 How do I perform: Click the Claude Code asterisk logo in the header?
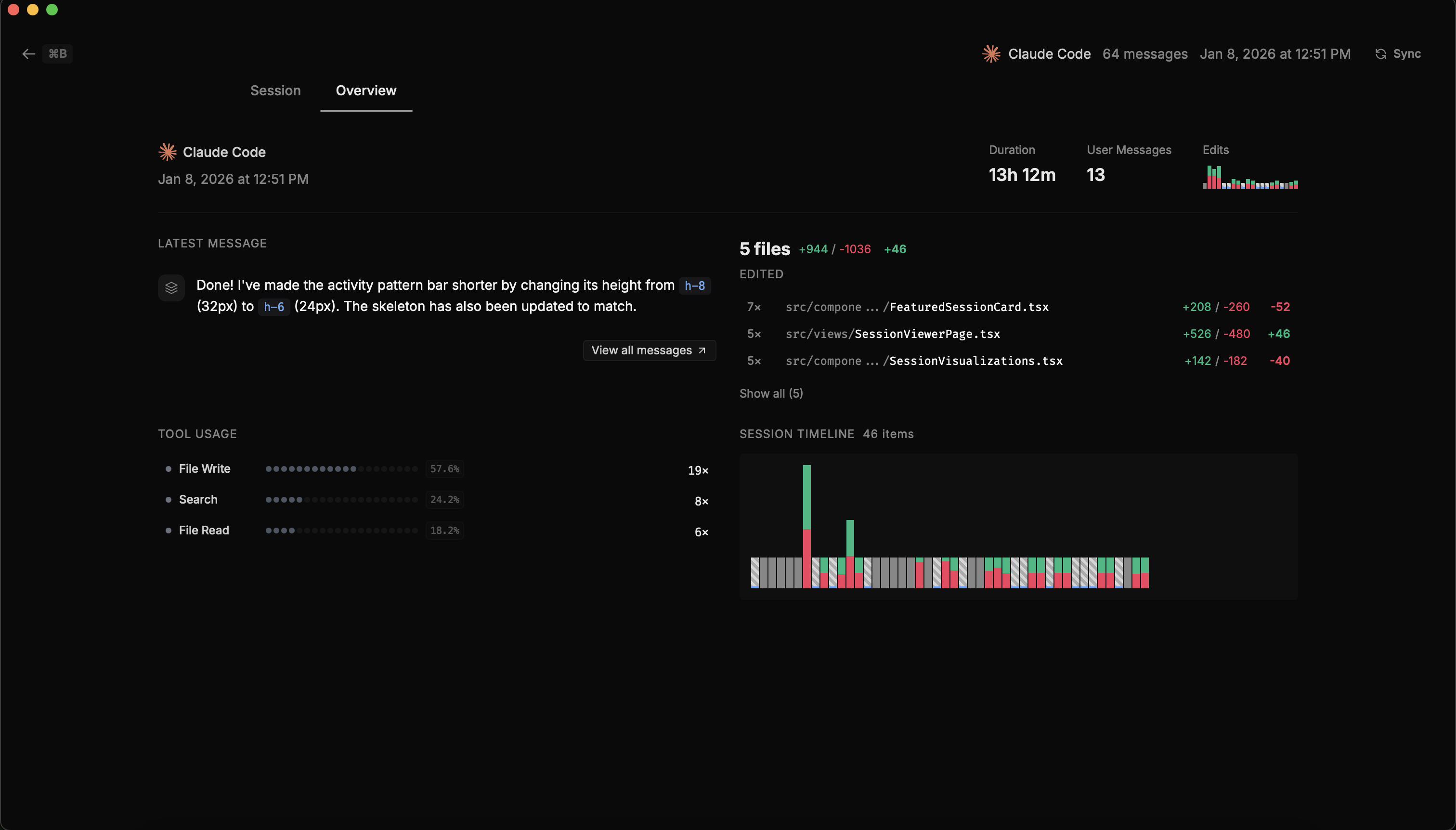tap(991, 53)
